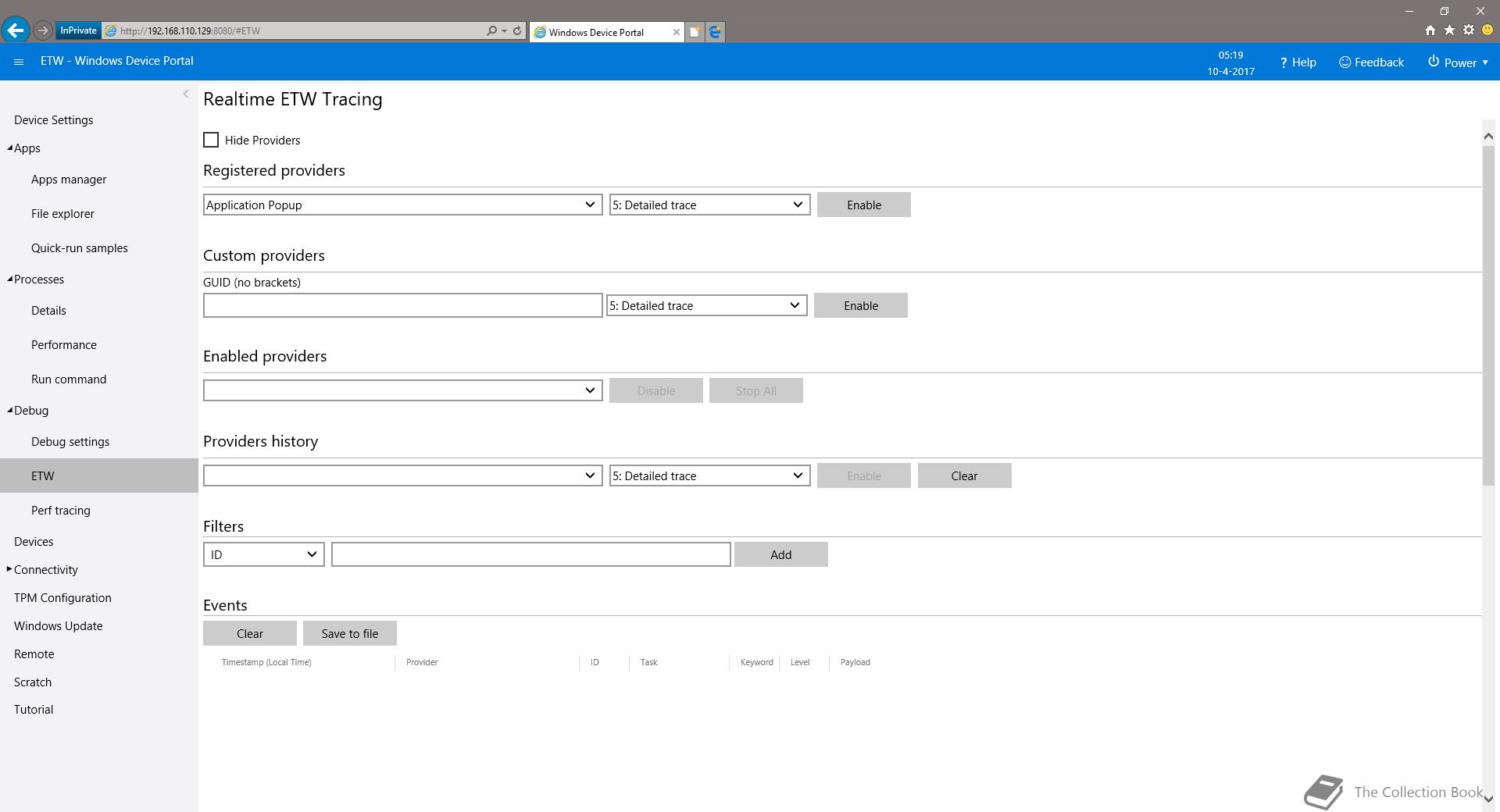
Task: Open Feedback in the portal header
Action: (x=1371, y=62)
